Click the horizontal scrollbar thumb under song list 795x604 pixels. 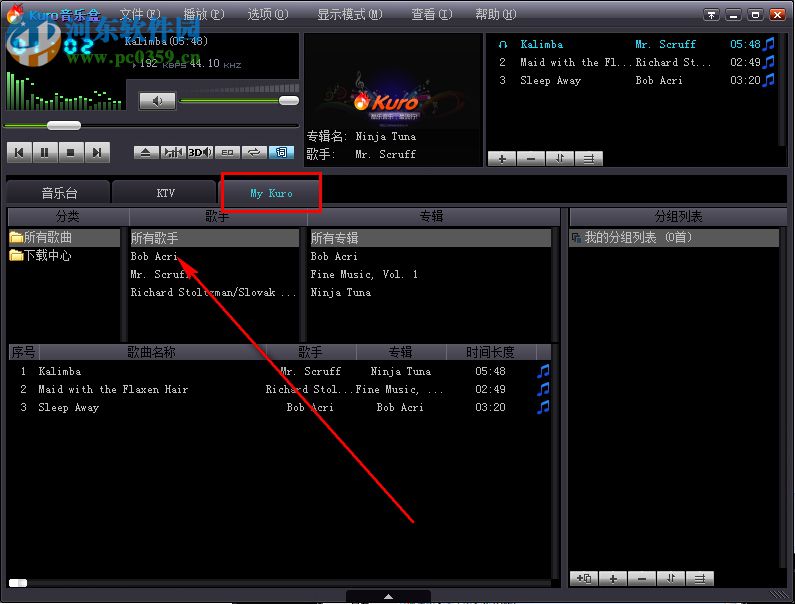tap(18, 583)
